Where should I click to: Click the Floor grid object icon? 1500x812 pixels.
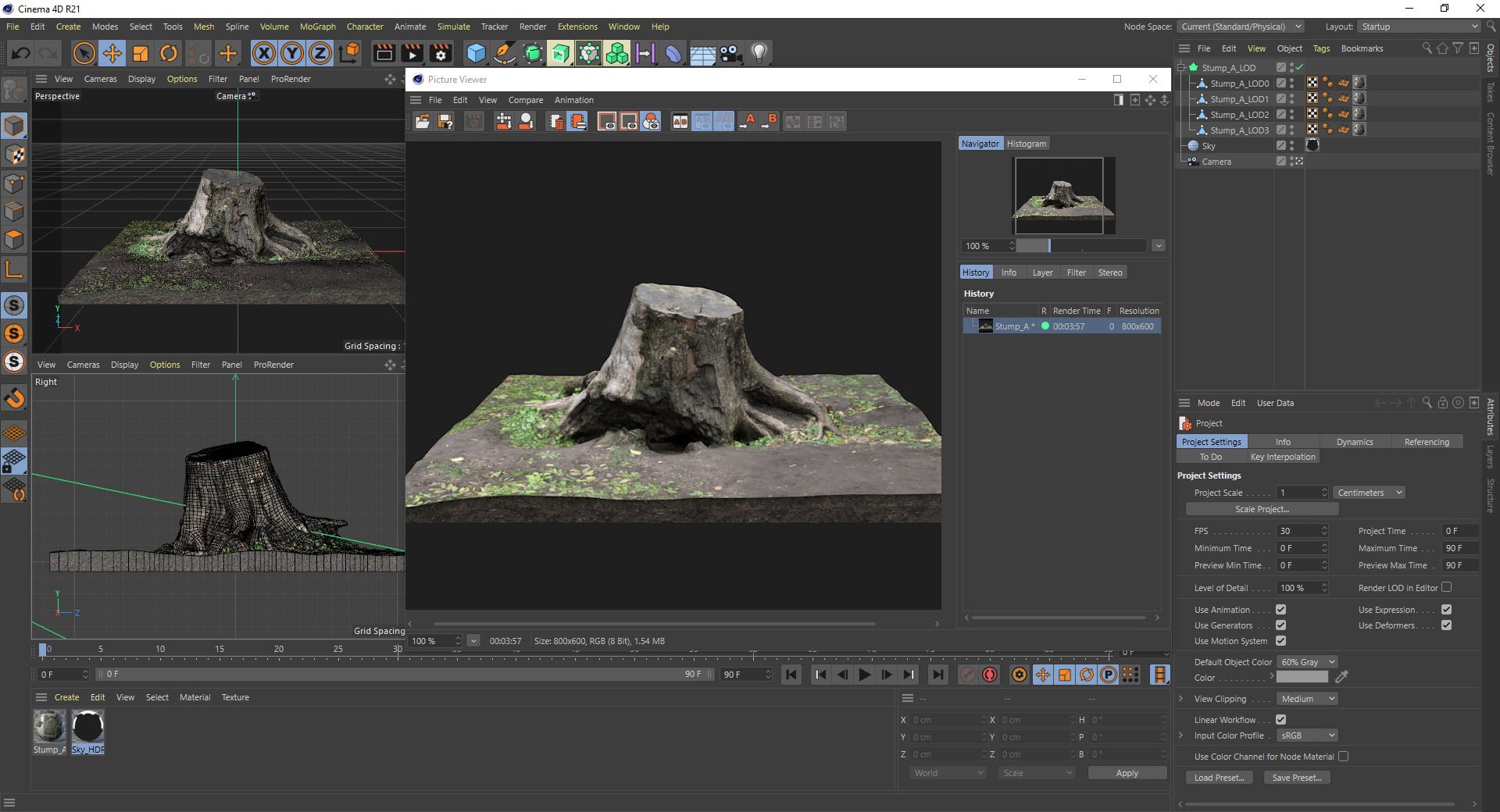[702, 53]
